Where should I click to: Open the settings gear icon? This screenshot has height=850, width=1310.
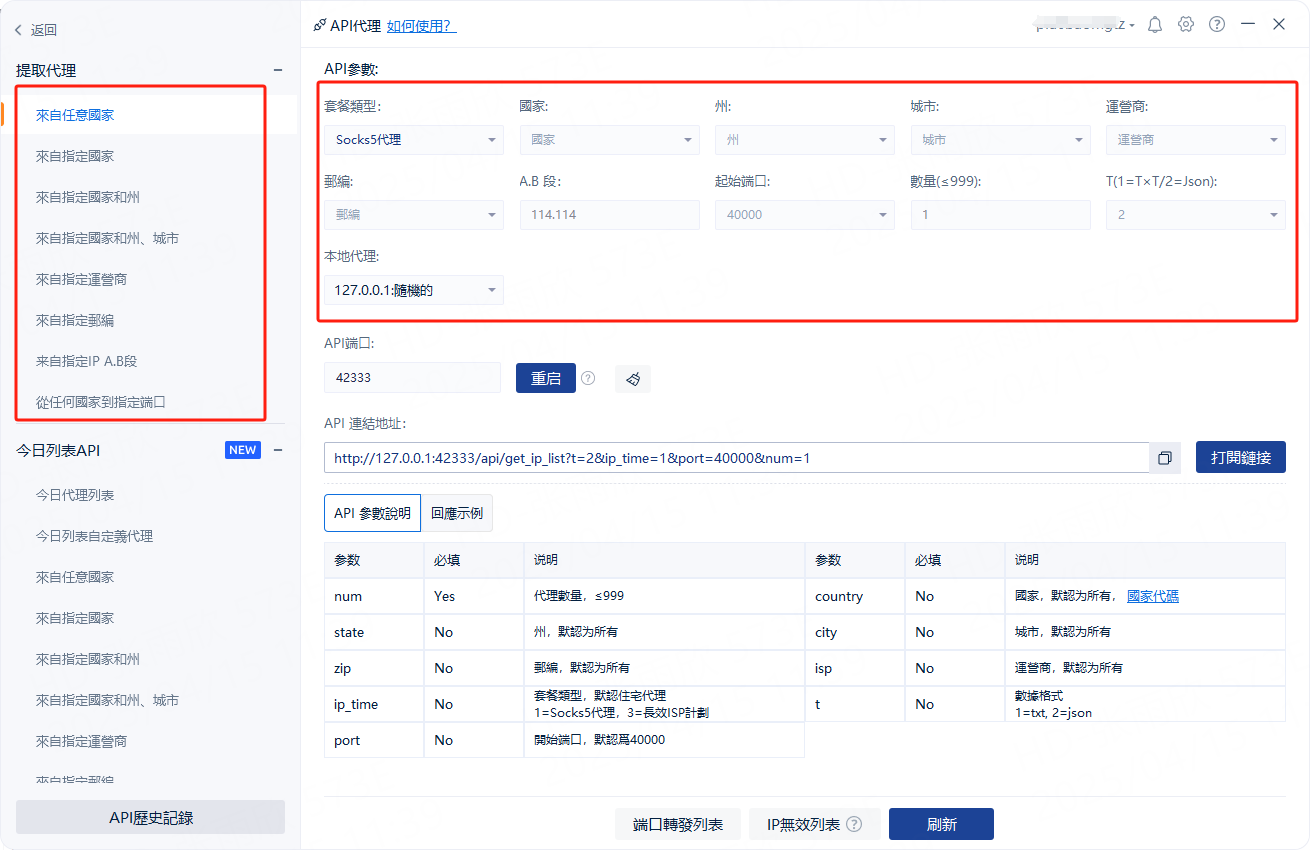[x=1186, y=25]
